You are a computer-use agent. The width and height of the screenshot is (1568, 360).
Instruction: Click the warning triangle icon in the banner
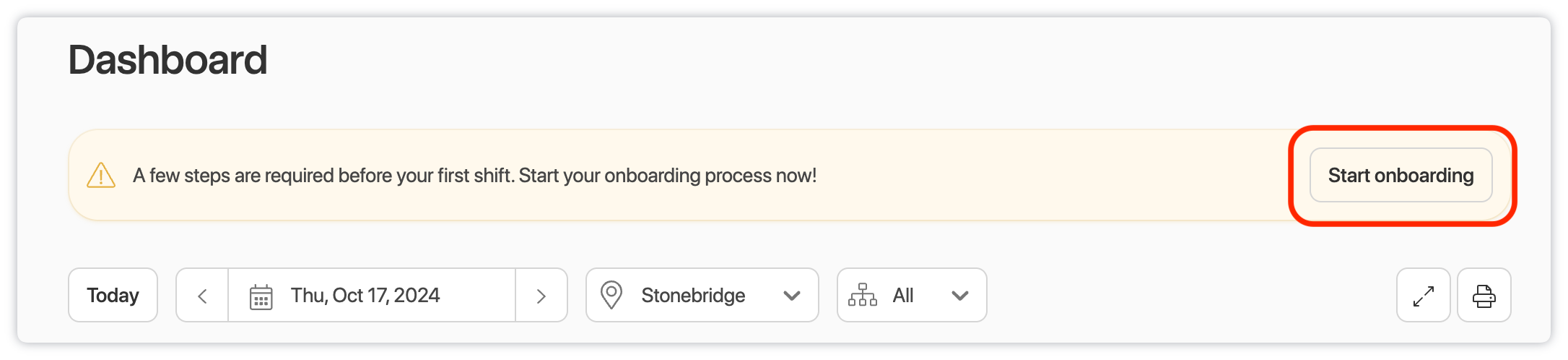coord(101,176)
